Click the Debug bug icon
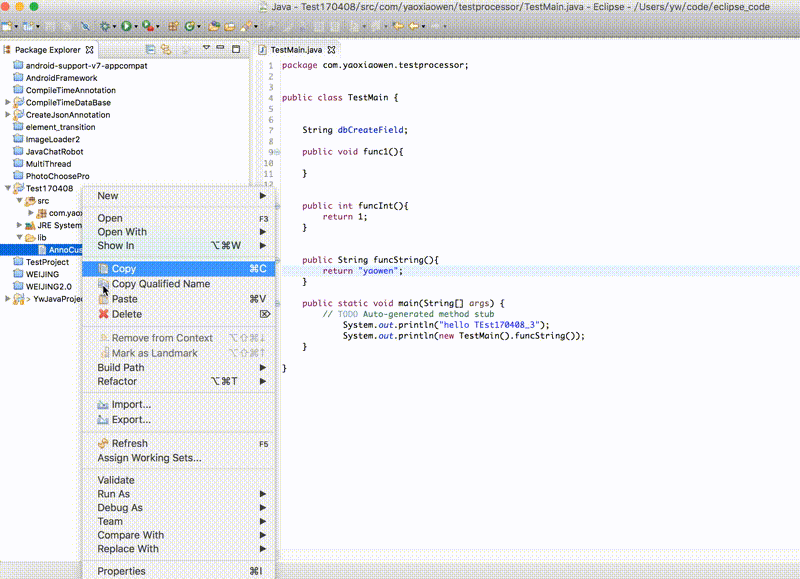800x579 pixels. (105, 26)
